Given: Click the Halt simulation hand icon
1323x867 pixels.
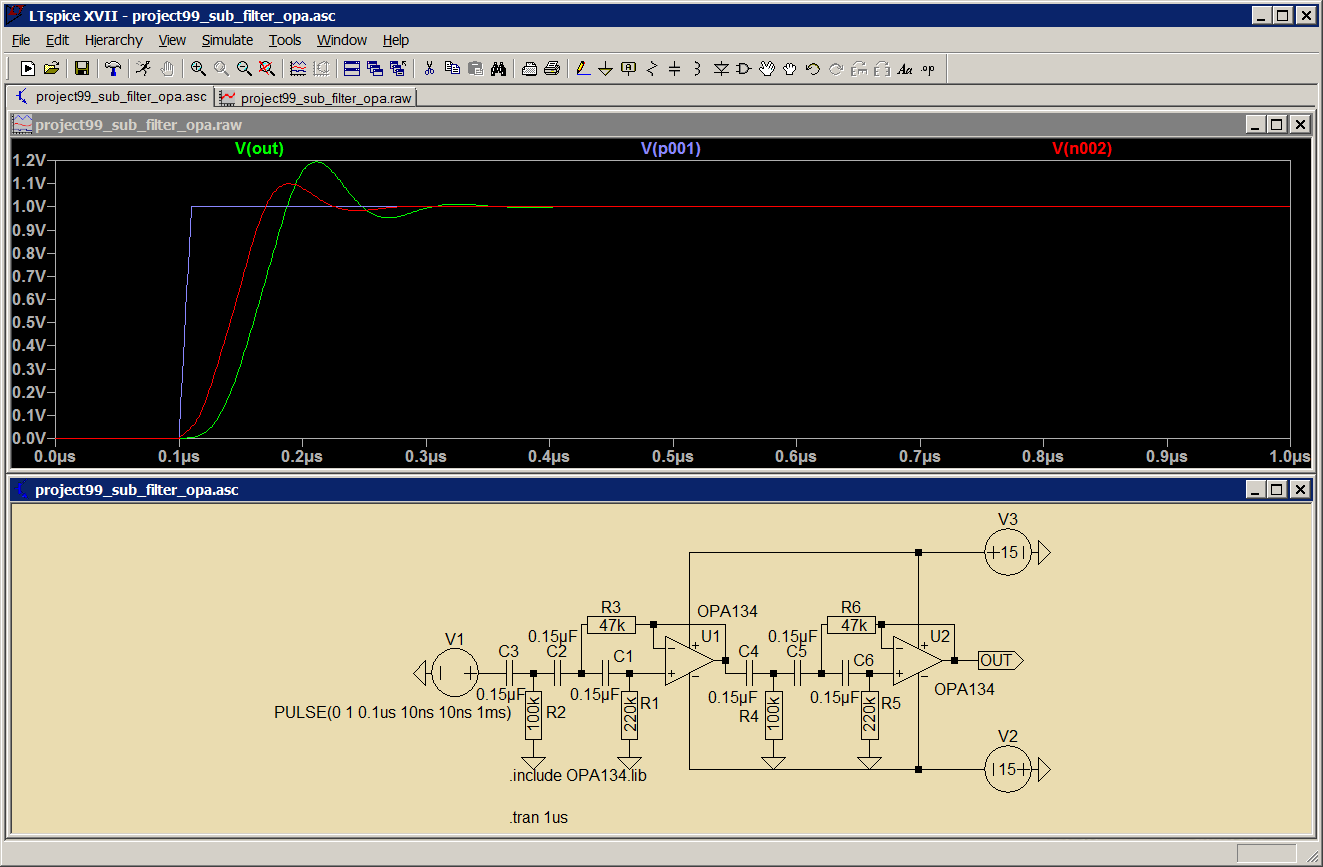Looking at the screenshot, I should click(167, 68).
